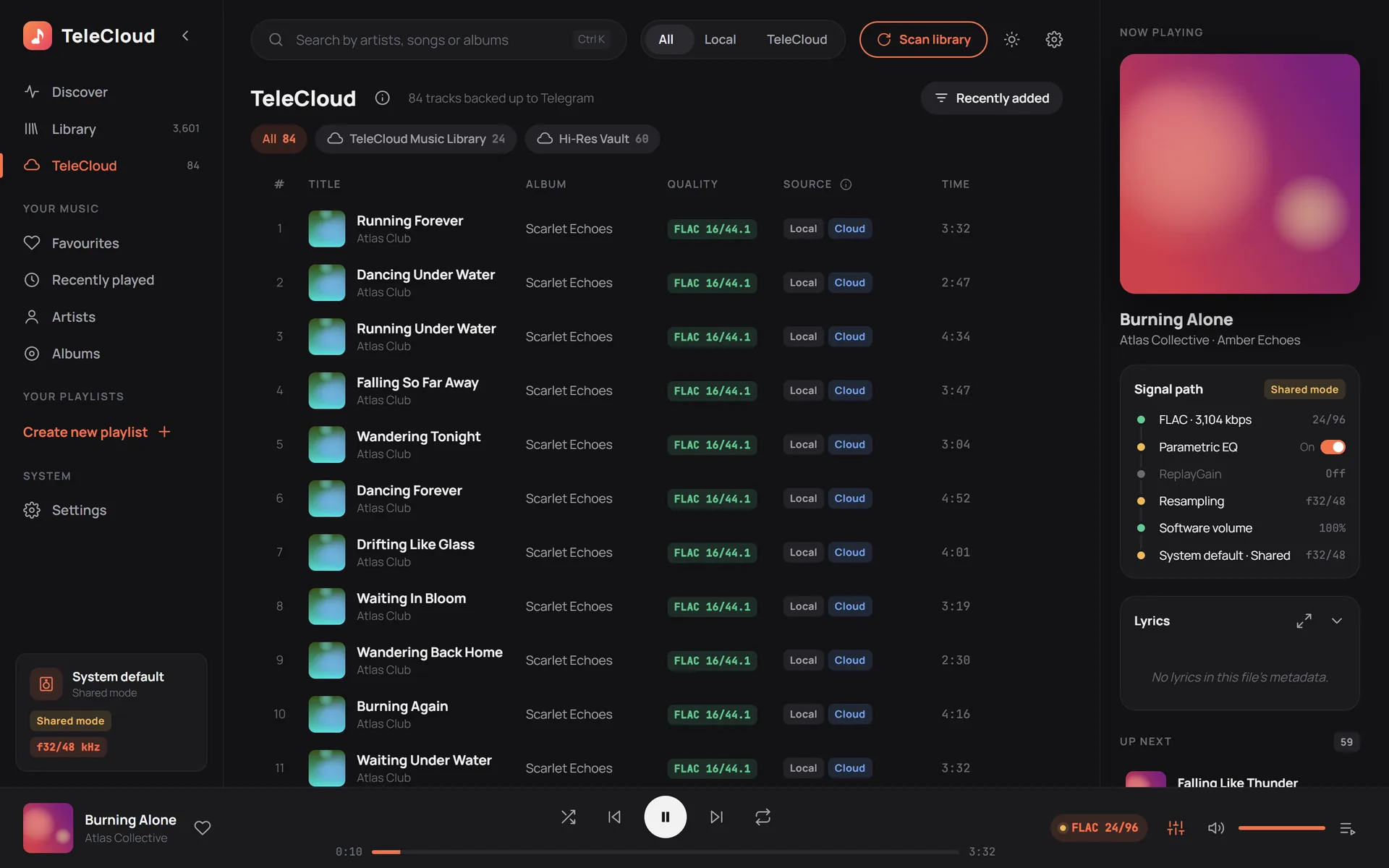Mute audio with the speaker icon
The image size is (1389, 868).
pos(1216,827)
